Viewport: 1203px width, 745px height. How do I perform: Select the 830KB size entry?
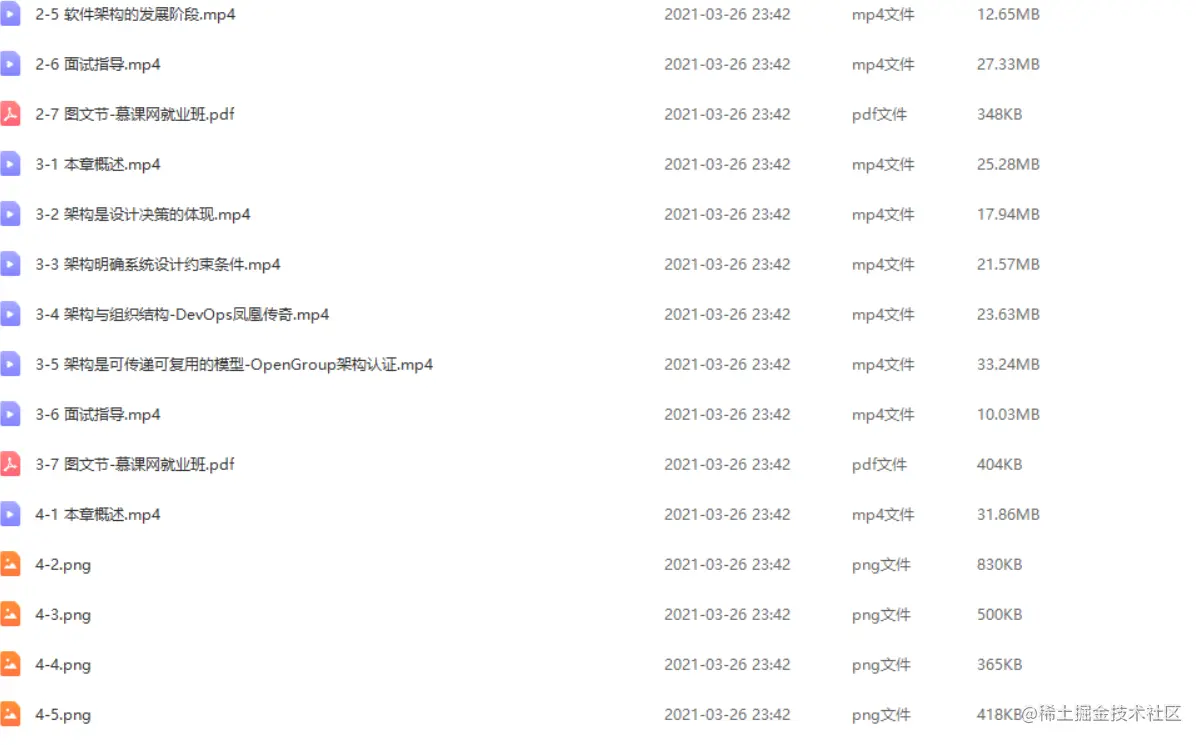point(999,564)
